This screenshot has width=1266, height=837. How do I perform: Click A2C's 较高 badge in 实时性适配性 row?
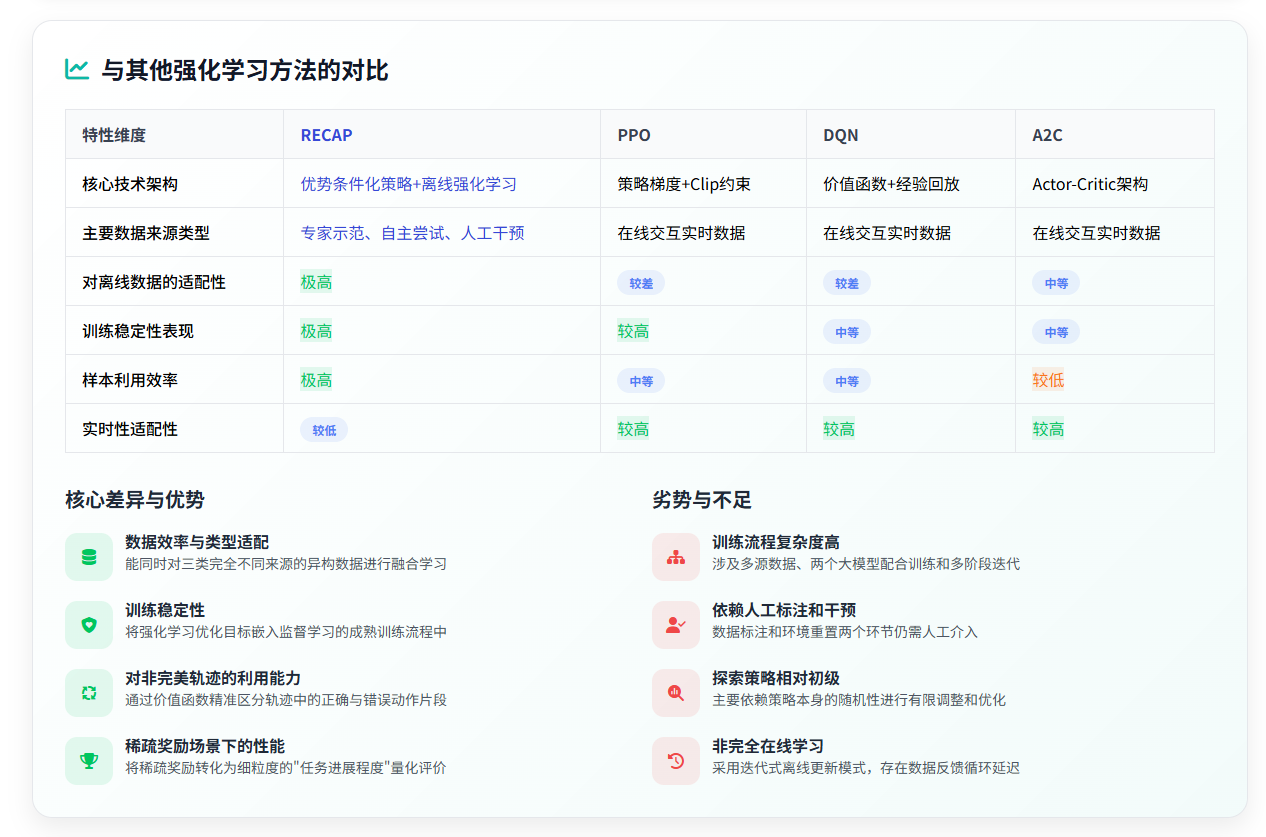click(1048, 429)
